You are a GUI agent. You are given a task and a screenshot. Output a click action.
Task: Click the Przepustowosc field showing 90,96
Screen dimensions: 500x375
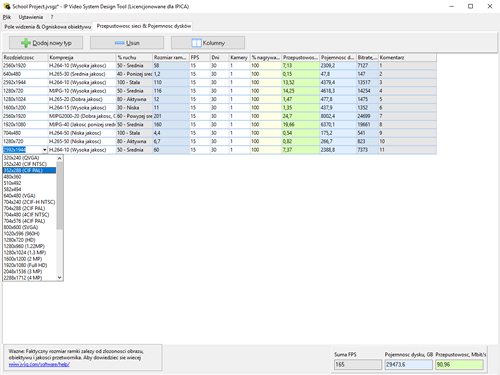459,365
